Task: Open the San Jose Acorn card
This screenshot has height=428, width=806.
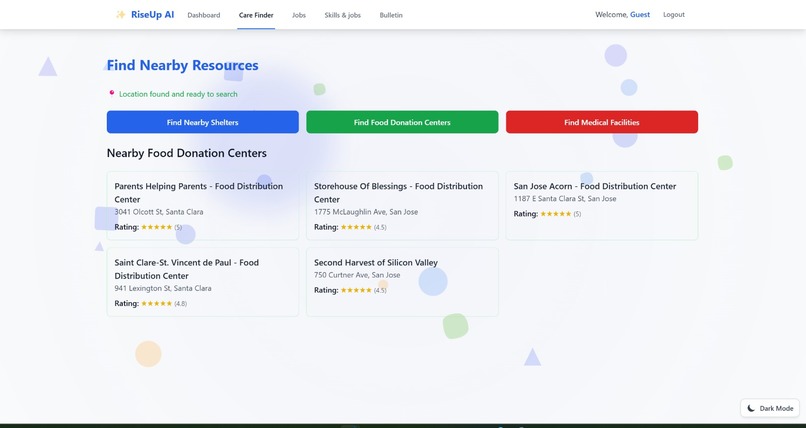Action: [602, 206]
